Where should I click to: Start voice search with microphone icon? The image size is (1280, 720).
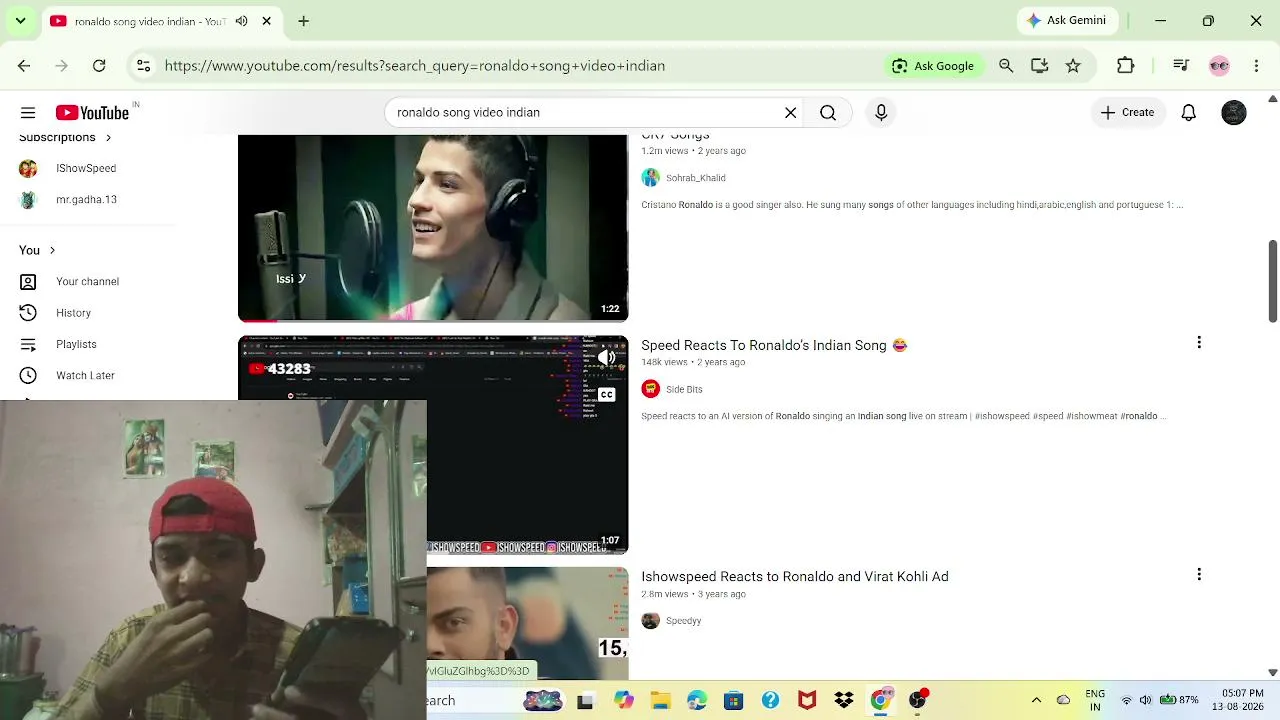[x=881, y=113]
